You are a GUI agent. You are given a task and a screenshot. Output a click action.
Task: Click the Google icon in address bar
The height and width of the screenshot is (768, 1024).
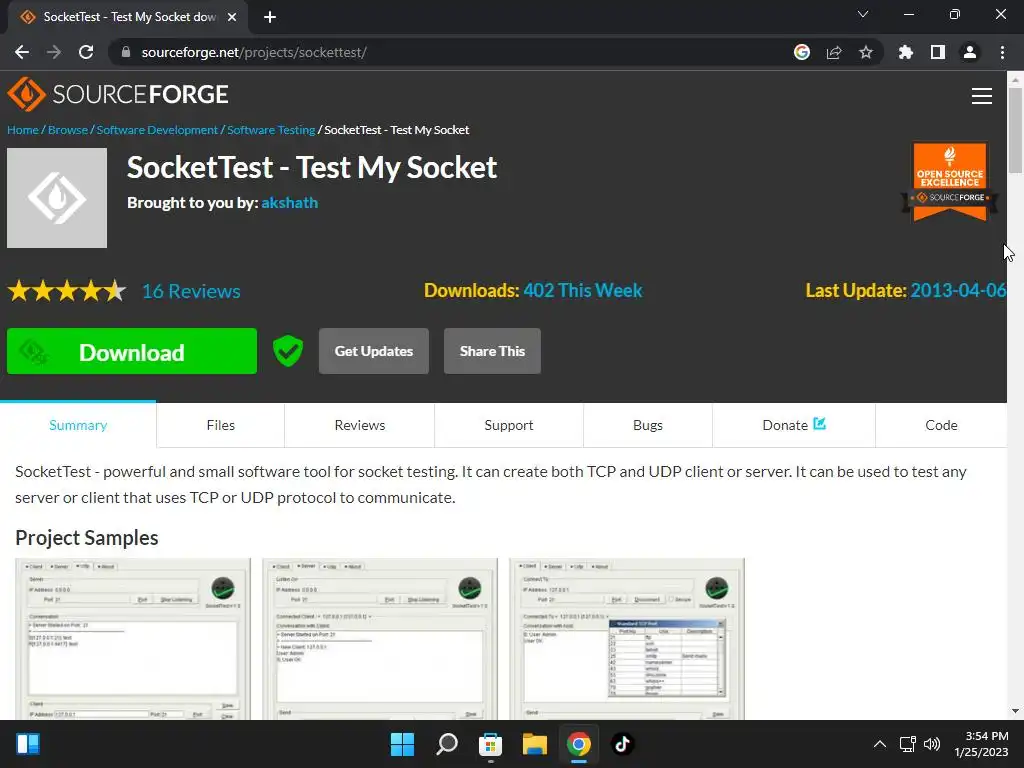802,52
